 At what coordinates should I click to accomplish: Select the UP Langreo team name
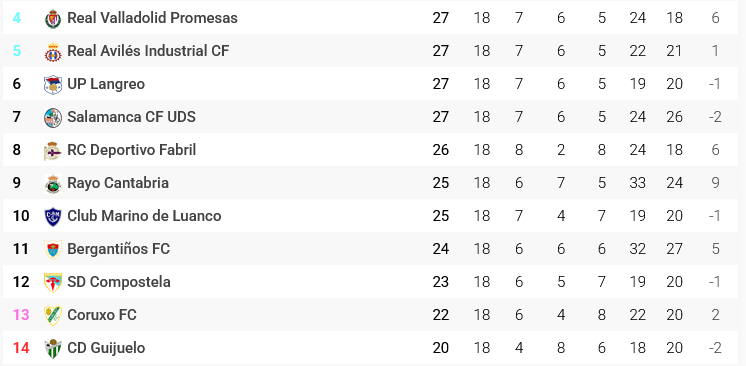pos(106,84)
